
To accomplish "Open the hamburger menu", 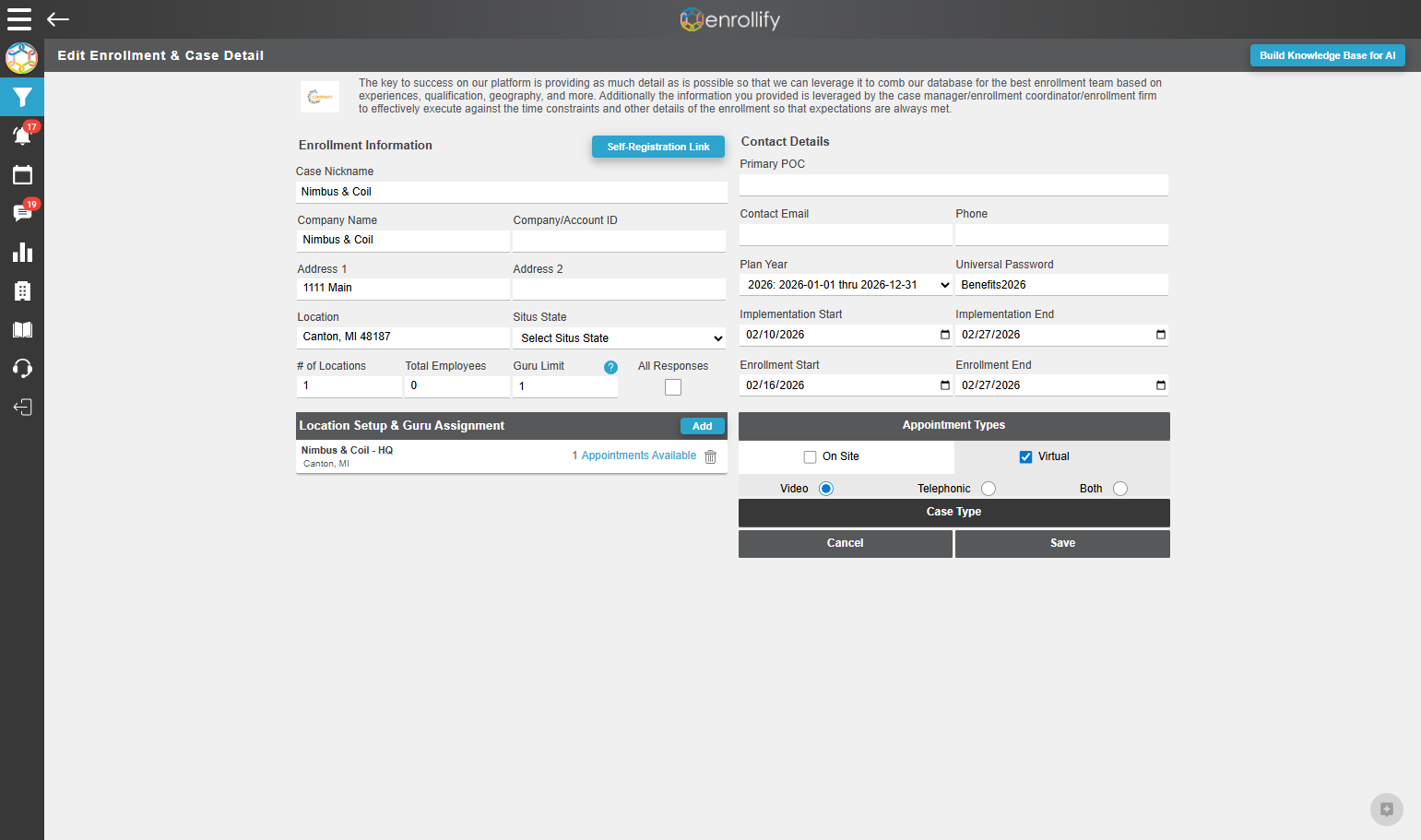I will coord(19,19).
